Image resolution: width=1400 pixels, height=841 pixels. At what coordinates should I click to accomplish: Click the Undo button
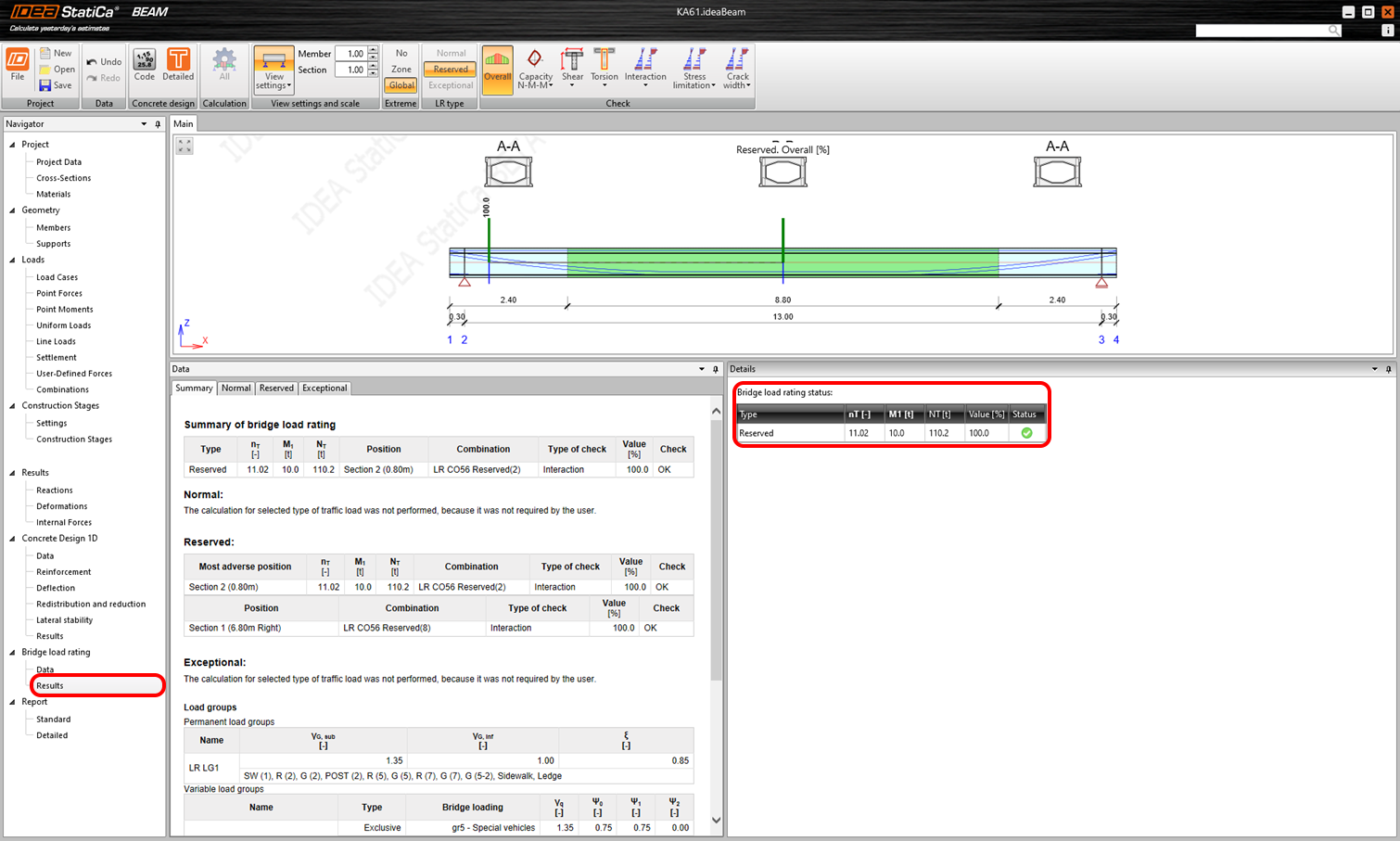pos(104,62)
